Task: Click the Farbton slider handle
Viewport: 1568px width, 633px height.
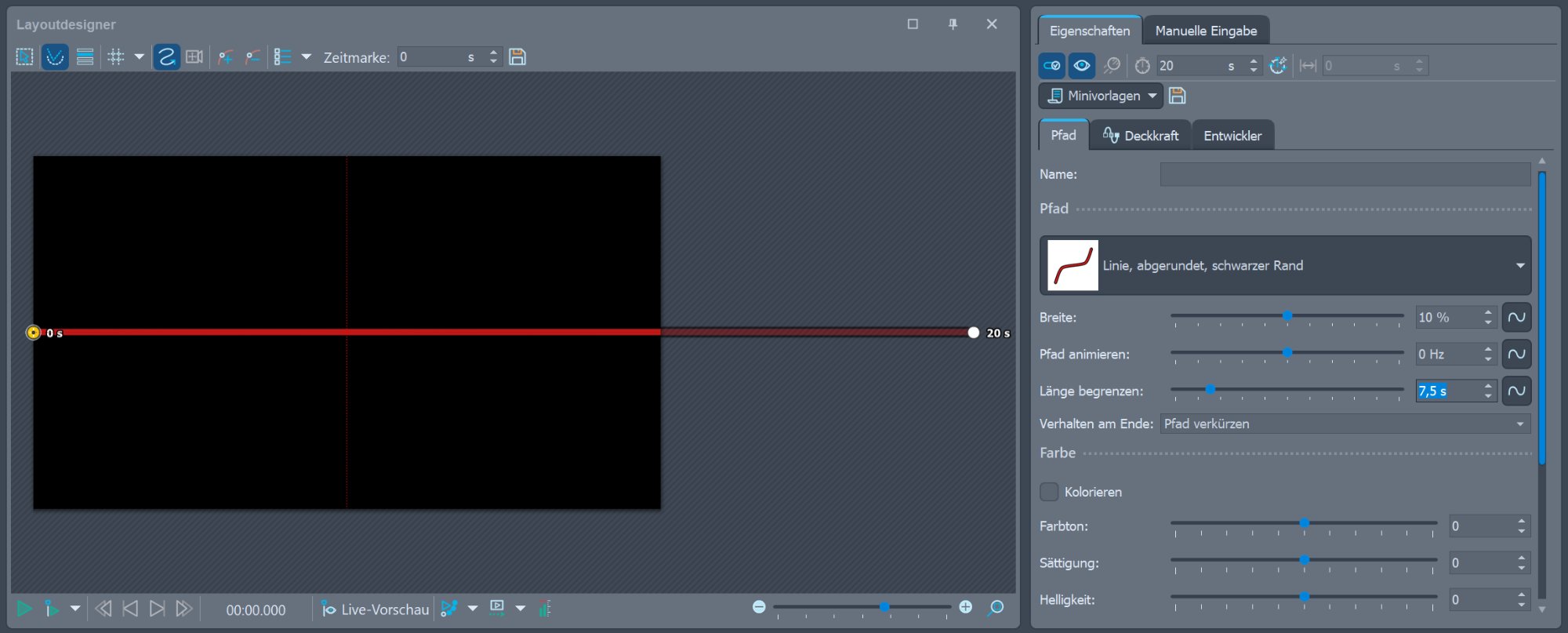Action: tap(1305, 523)
